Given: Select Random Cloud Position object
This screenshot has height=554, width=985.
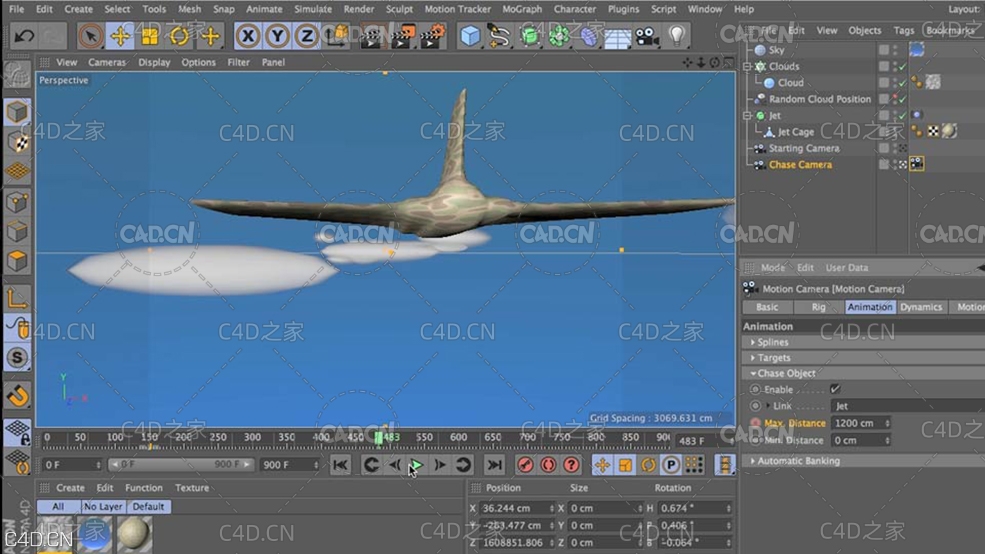Looking at the screenshot, I should point(819,99).
